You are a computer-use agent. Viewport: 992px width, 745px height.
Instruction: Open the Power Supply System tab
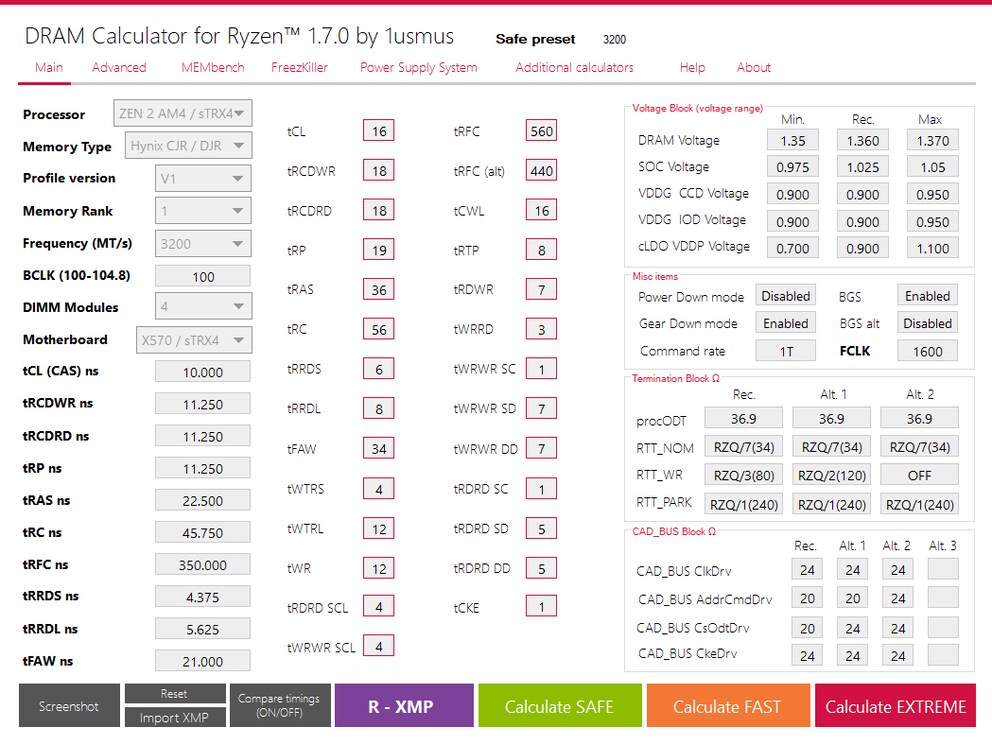pos(418,68)
